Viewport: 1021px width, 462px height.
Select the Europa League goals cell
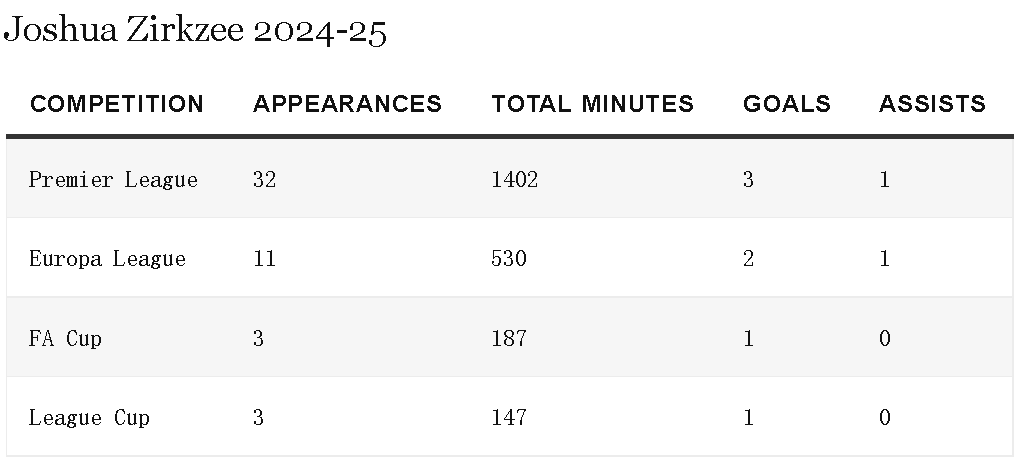(x=748, y=259)
